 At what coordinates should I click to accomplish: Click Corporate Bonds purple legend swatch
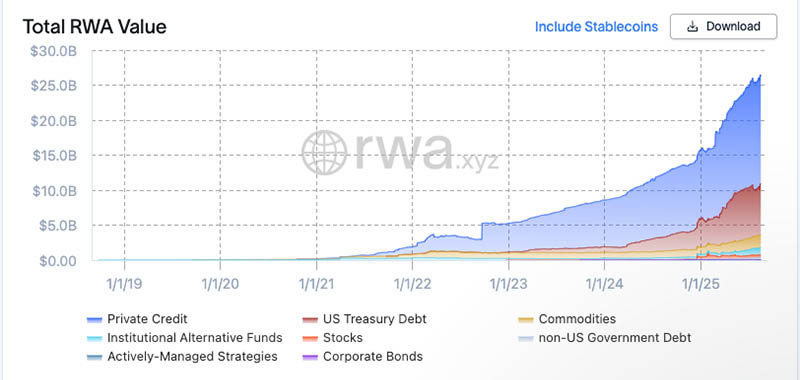pos(311,357)
